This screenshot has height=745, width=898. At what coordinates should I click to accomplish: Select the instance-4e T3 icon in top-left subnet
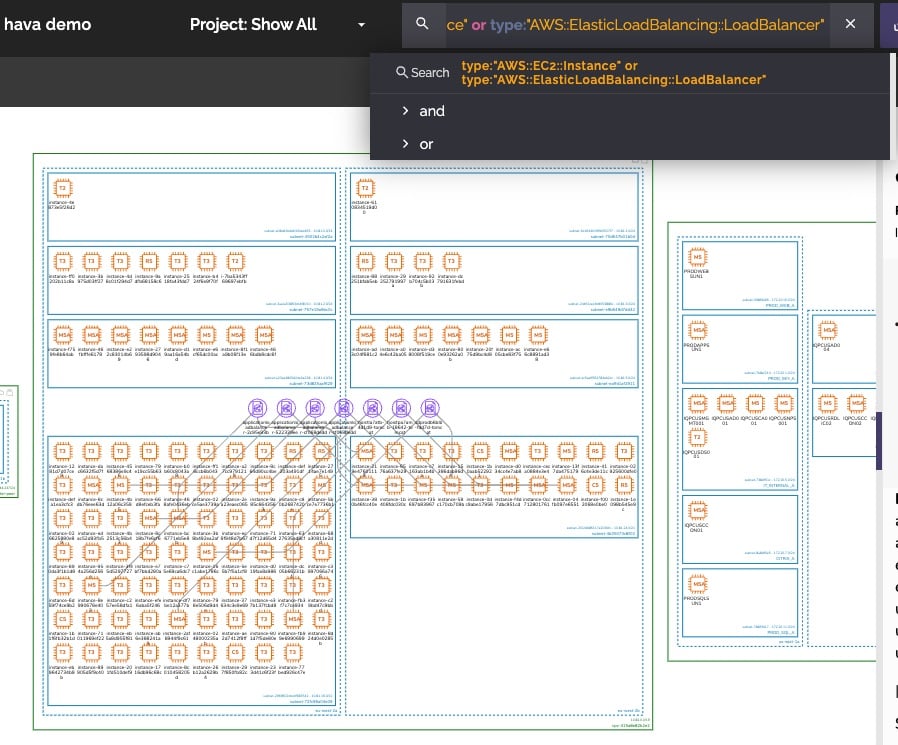(62, 187)
